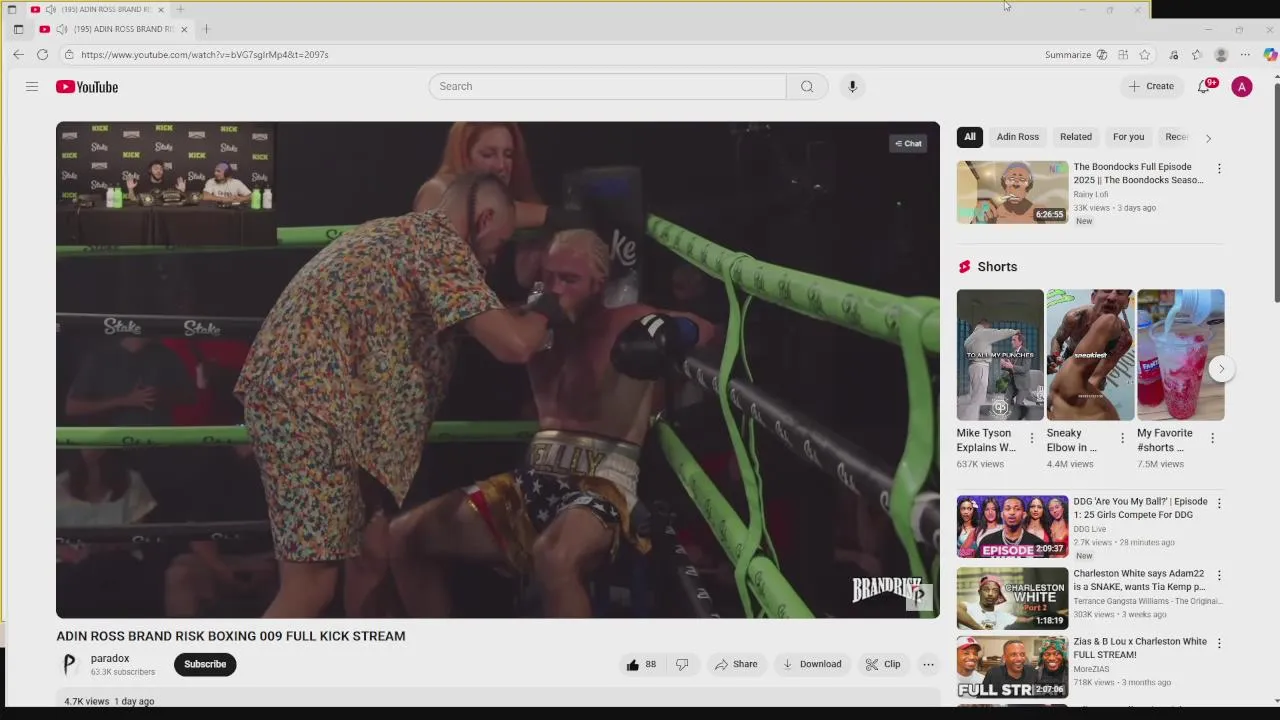Subscribe to the paradox channel
Viewport: 1280px width, 720px height.
[205, 664]
